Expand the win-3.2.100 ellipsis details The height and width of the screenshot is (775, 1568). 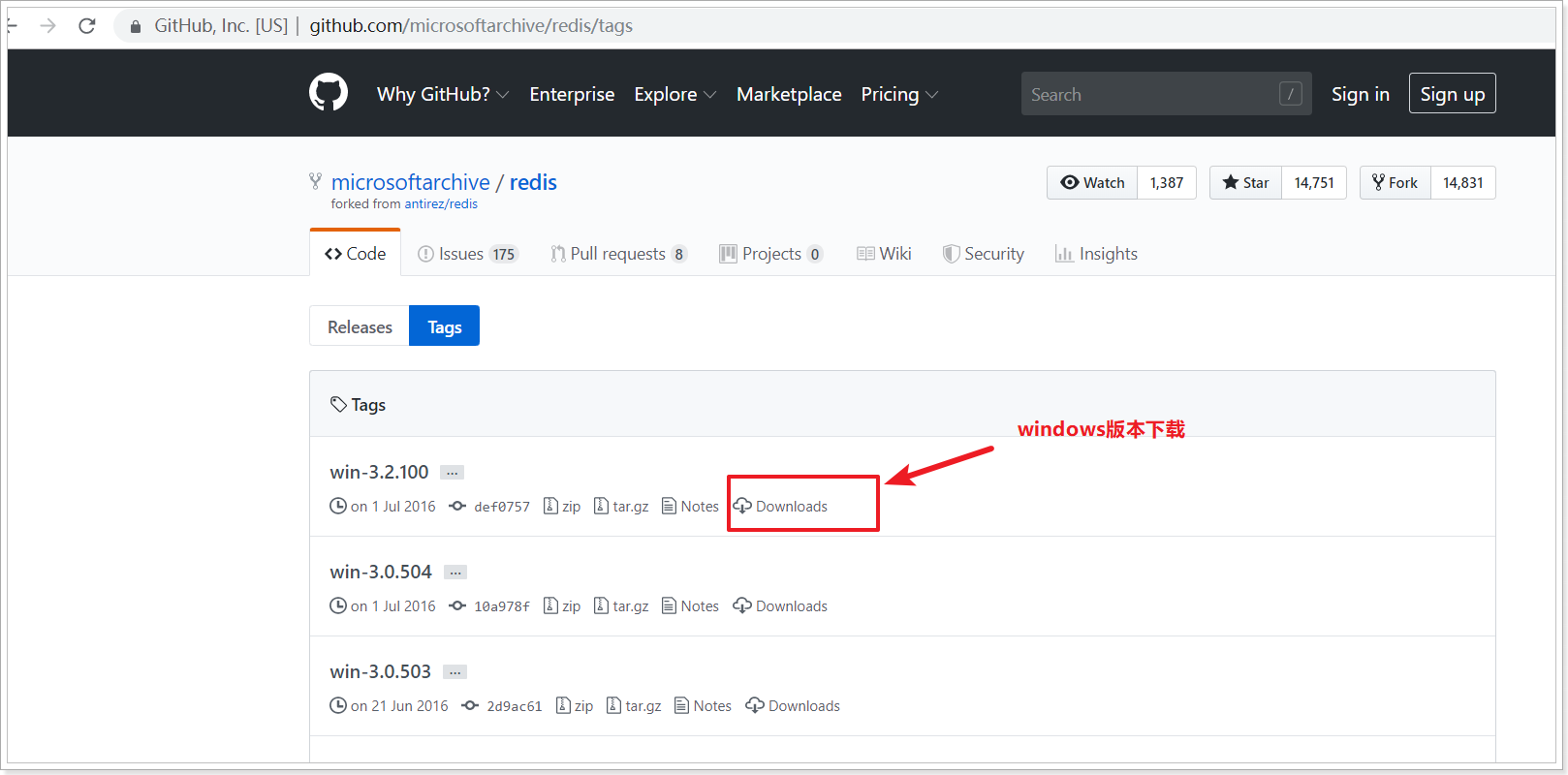[452, 473]
